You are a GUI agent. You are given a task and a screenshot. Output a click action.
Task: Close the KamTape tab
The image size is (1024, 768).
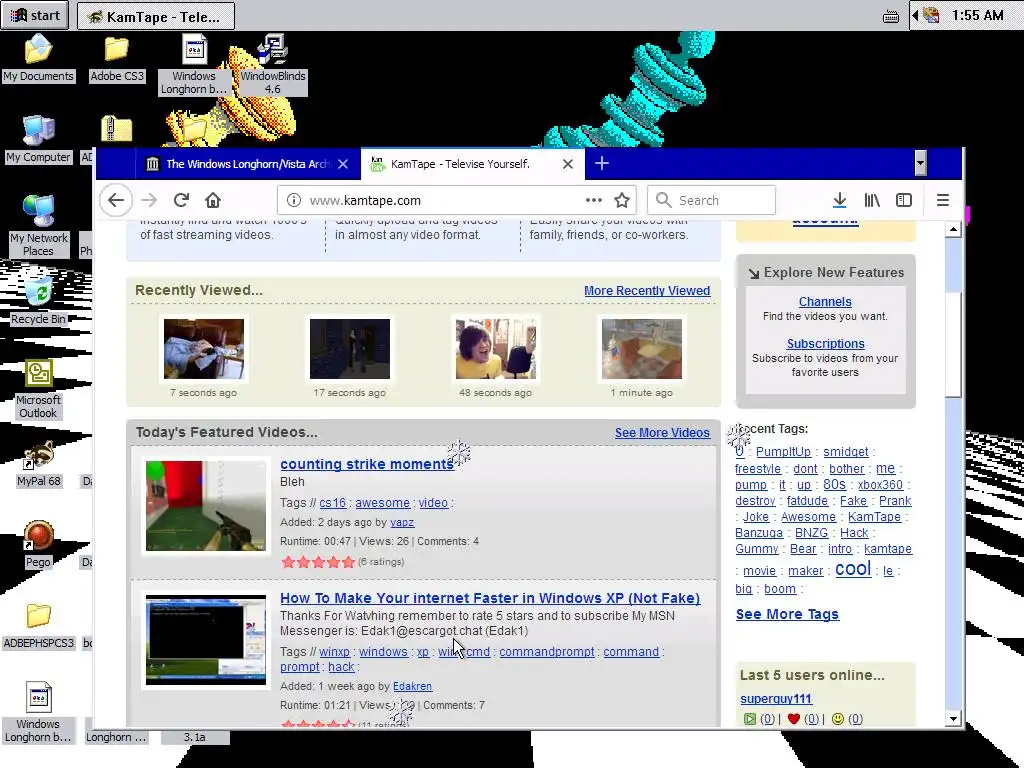click(568, 164)
